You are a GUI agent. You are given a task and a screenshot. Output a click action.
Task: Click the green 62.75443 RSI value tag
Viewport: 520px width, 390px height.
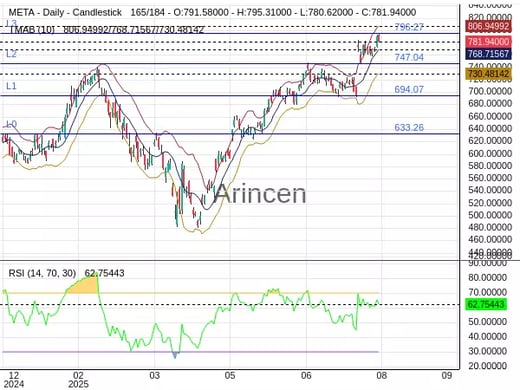[x=486, y=304]
